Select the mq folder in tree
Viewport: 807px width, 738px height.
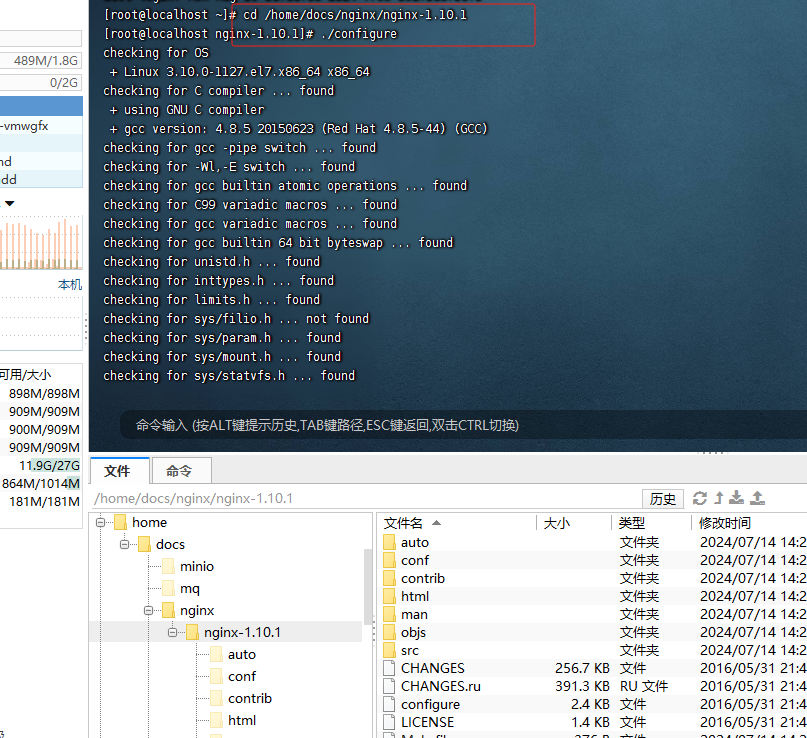tap(189, 588)
